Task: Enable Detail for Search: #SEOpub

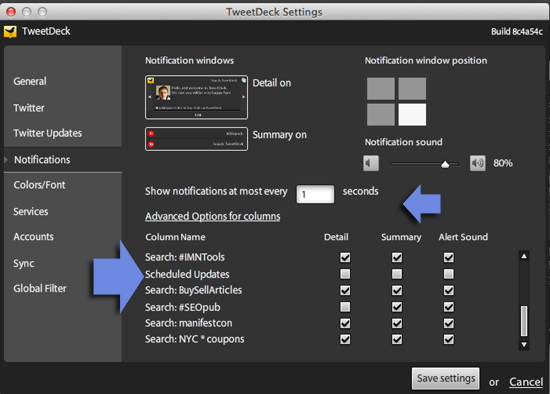Action: [x=345, y=307]
